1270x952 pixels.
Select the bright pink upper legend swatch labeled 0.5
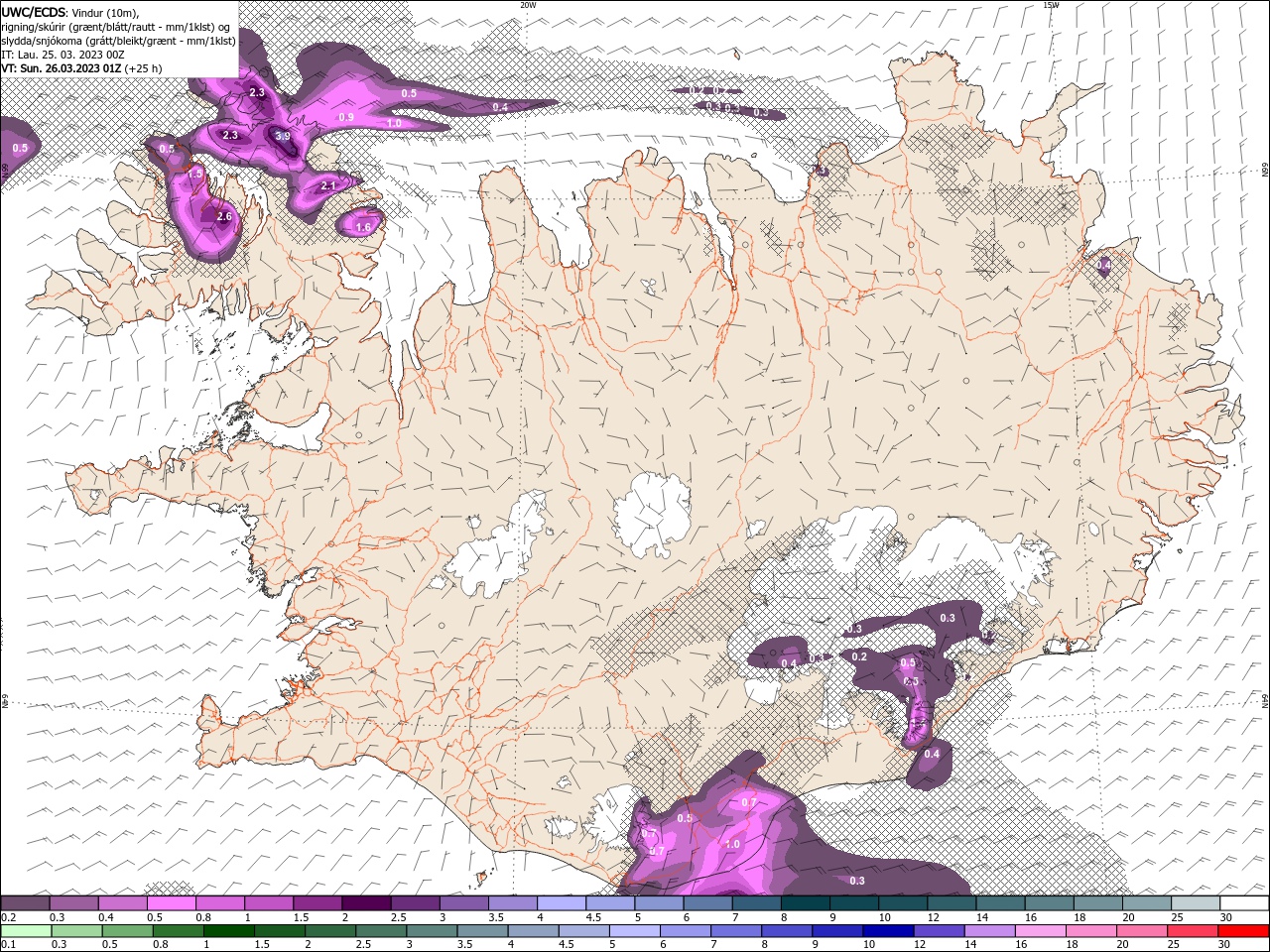click(171, 903)
